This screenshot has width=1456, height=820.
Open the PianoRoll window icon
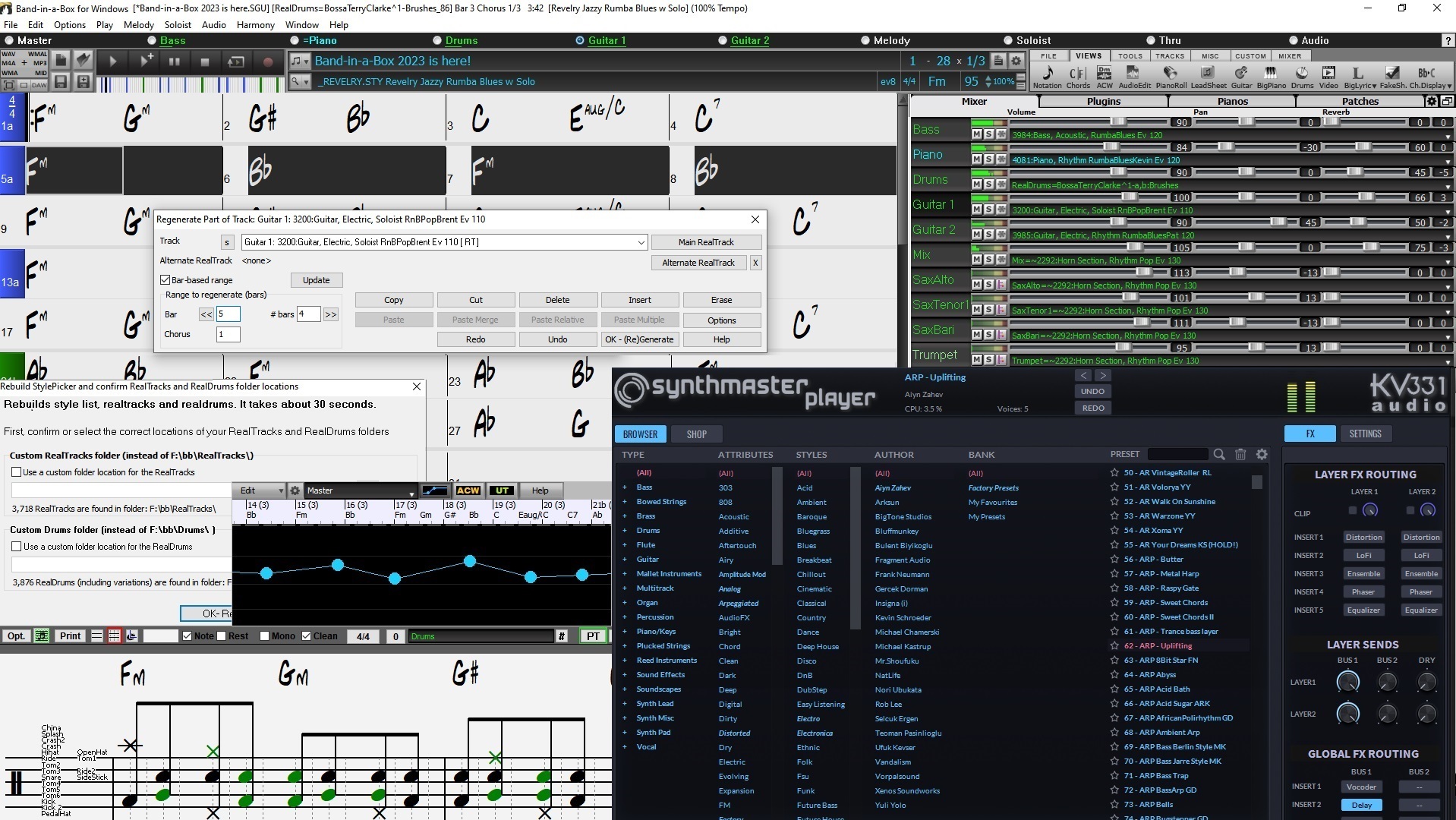(1171, 76)
